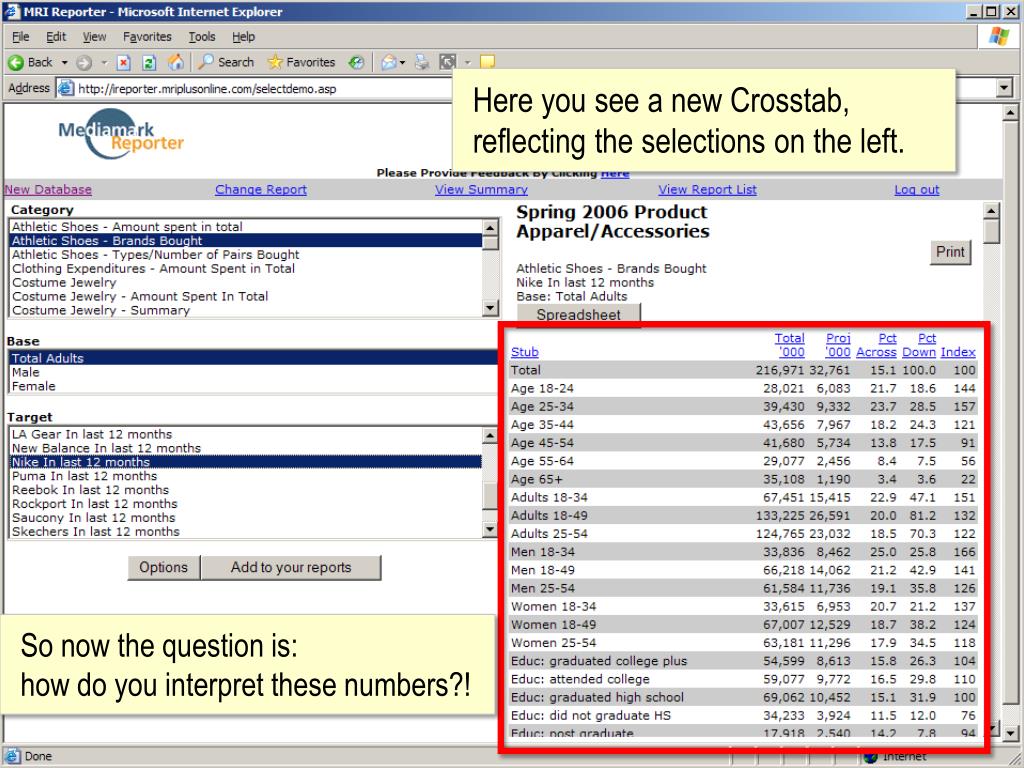The height and width of the screenshot is (768, 1024).
Task: Select Male as base
Action: click(253, 372)
